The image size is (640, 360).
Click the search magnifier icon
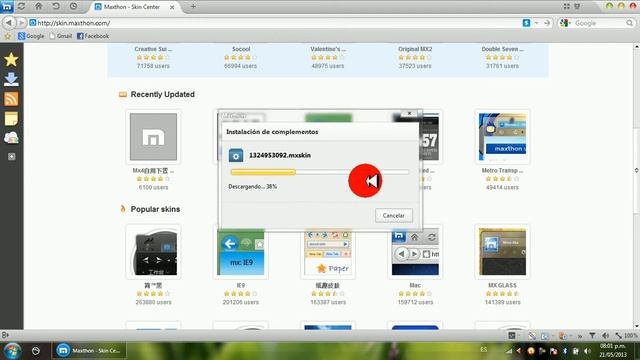click(x=630, y=23)
